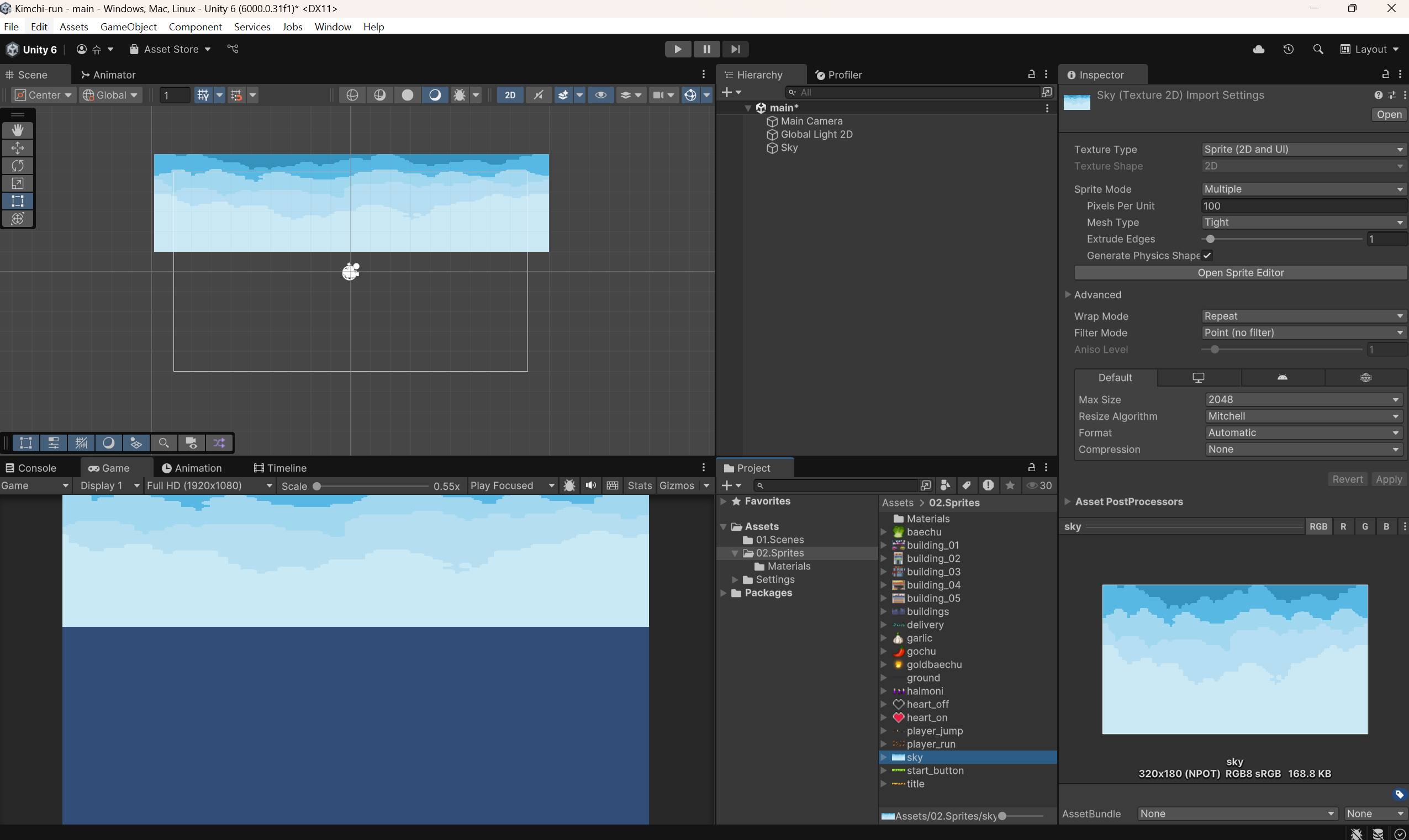
Task: Mute audio in Game view
Action: [590, 485]
